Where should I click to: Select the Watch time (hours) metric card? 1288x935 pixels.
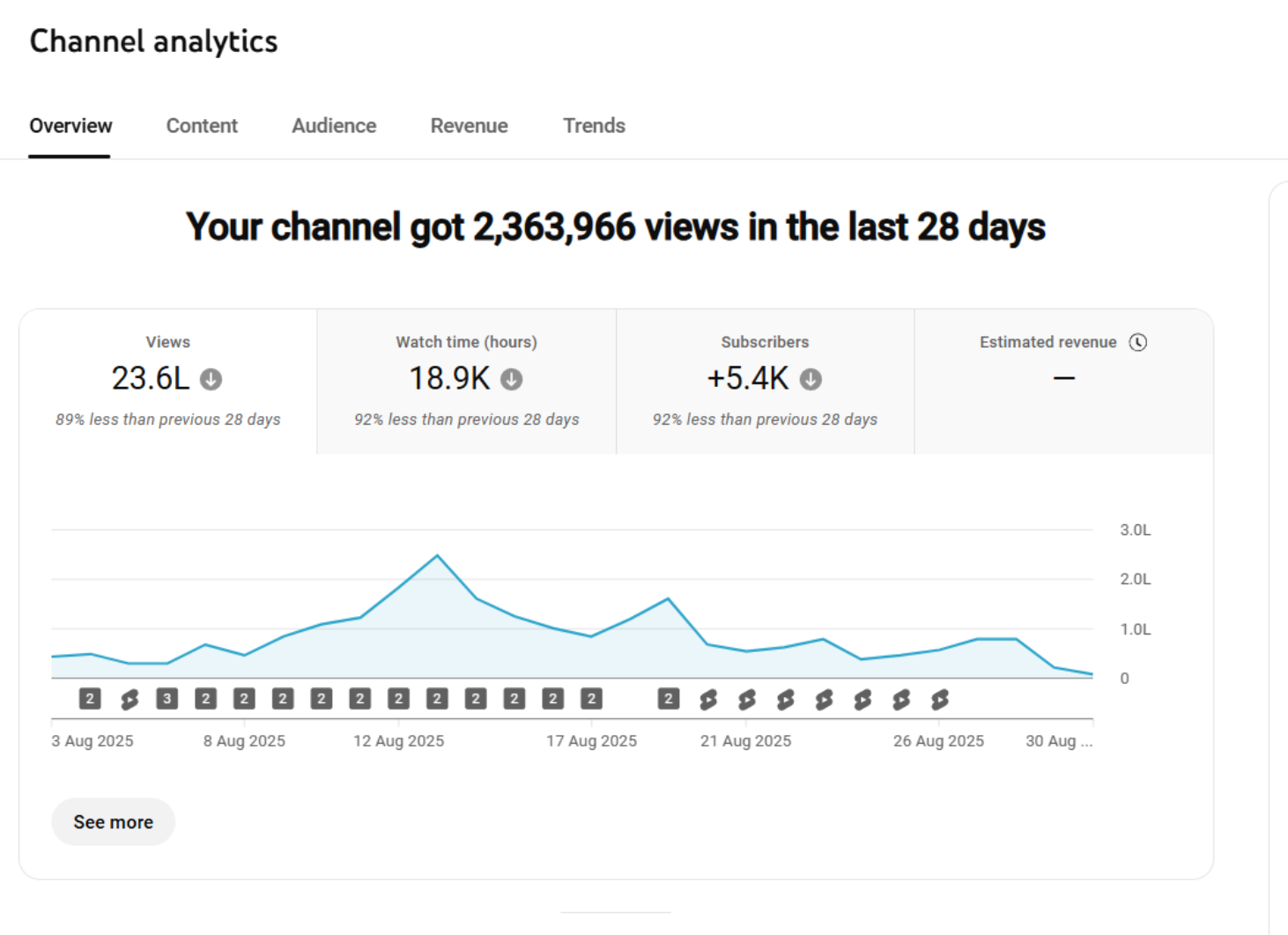pos(466,381)
